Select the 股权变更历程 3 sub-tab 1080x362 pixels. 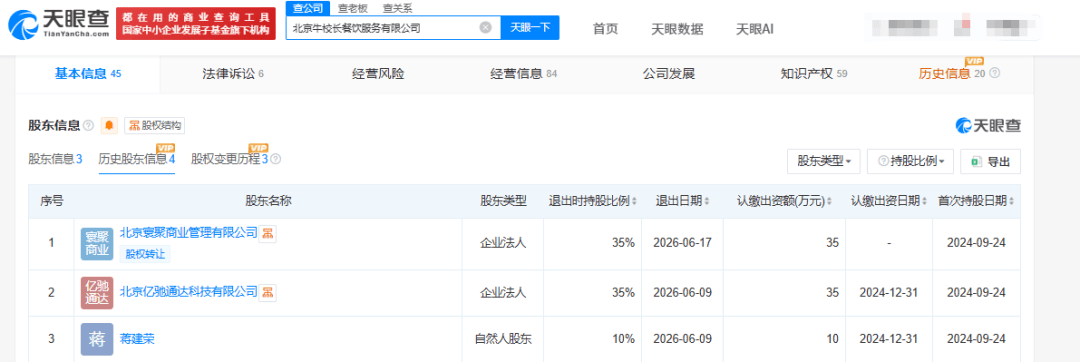tap(229, 159)
